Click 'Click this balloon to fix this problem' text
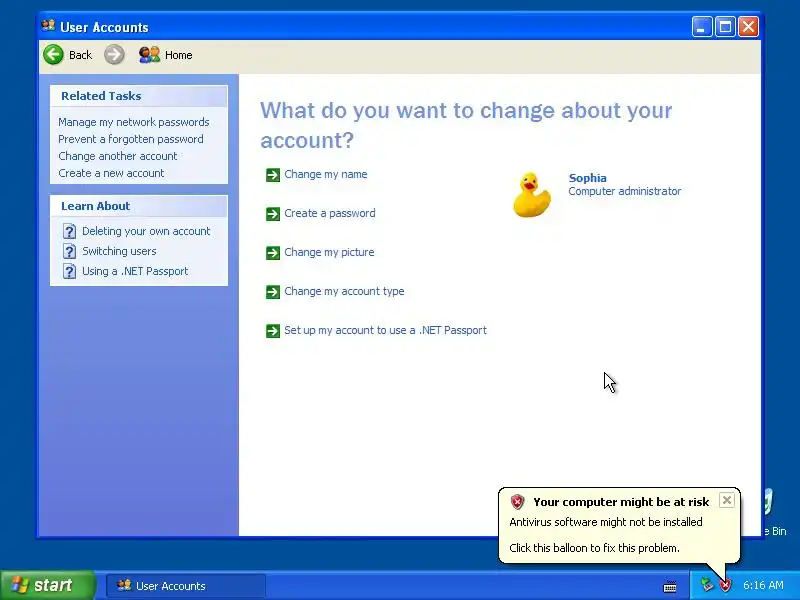Screen dimensions: 800x600 tap(594, 548)
